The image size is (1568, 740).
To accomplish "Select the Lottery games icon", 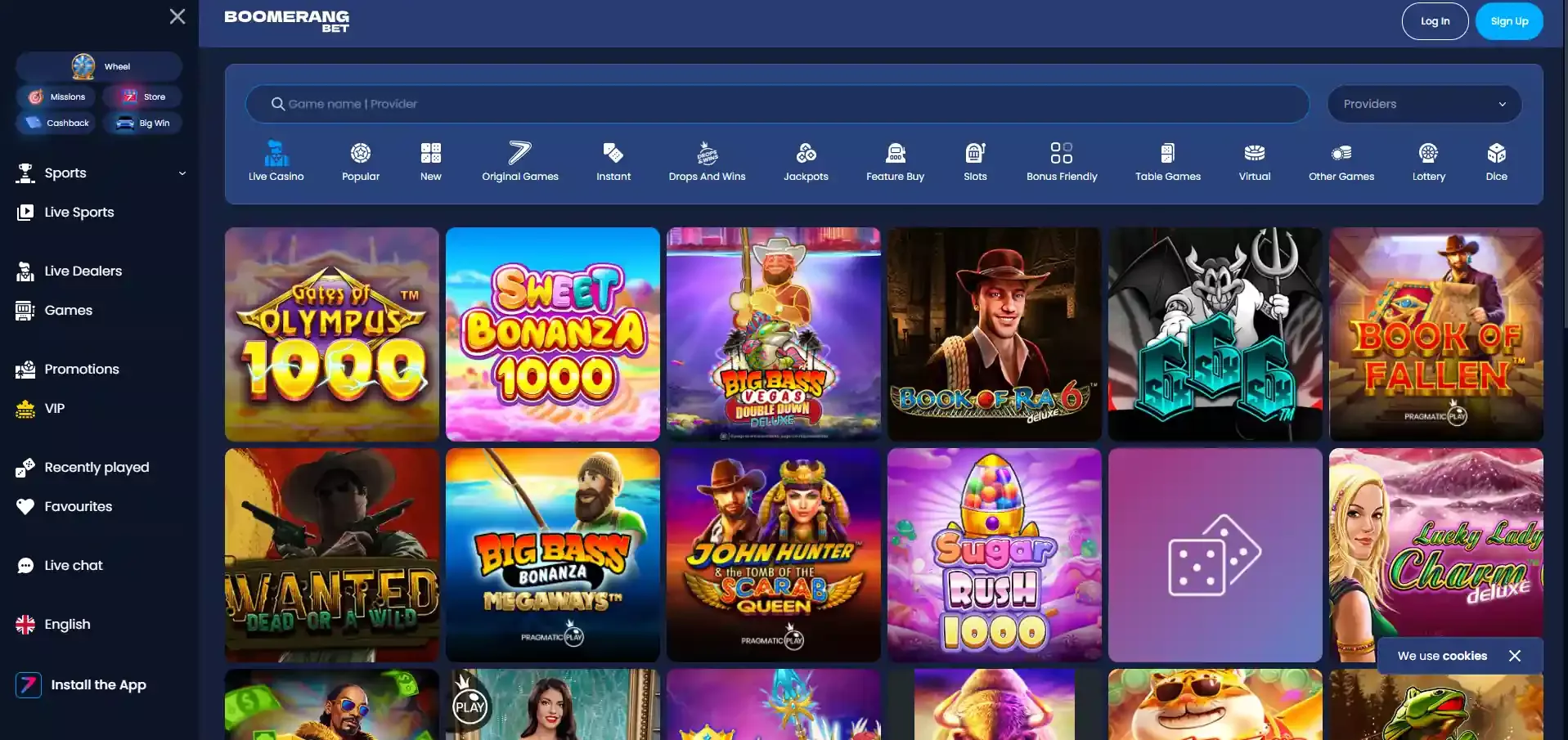I will [x=1428, y=160].
